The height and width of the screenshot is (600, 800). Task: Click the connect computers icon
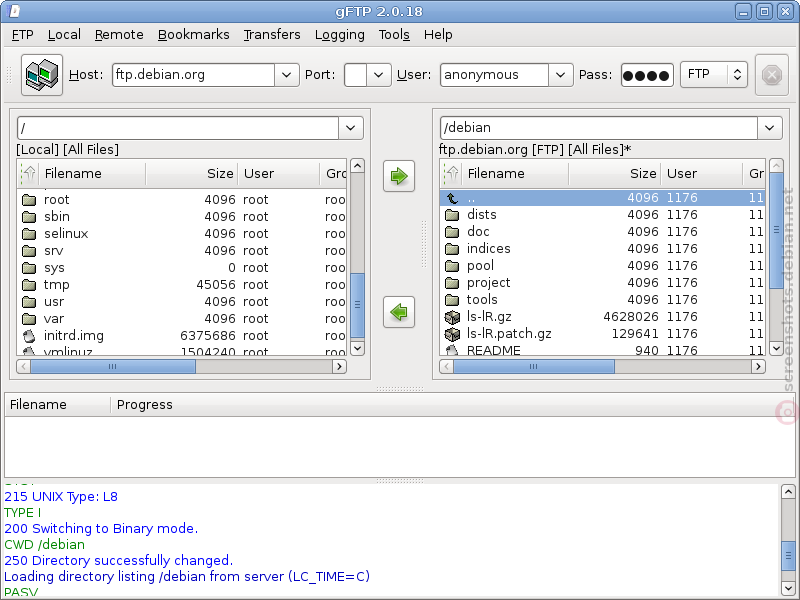click(42, 75)
